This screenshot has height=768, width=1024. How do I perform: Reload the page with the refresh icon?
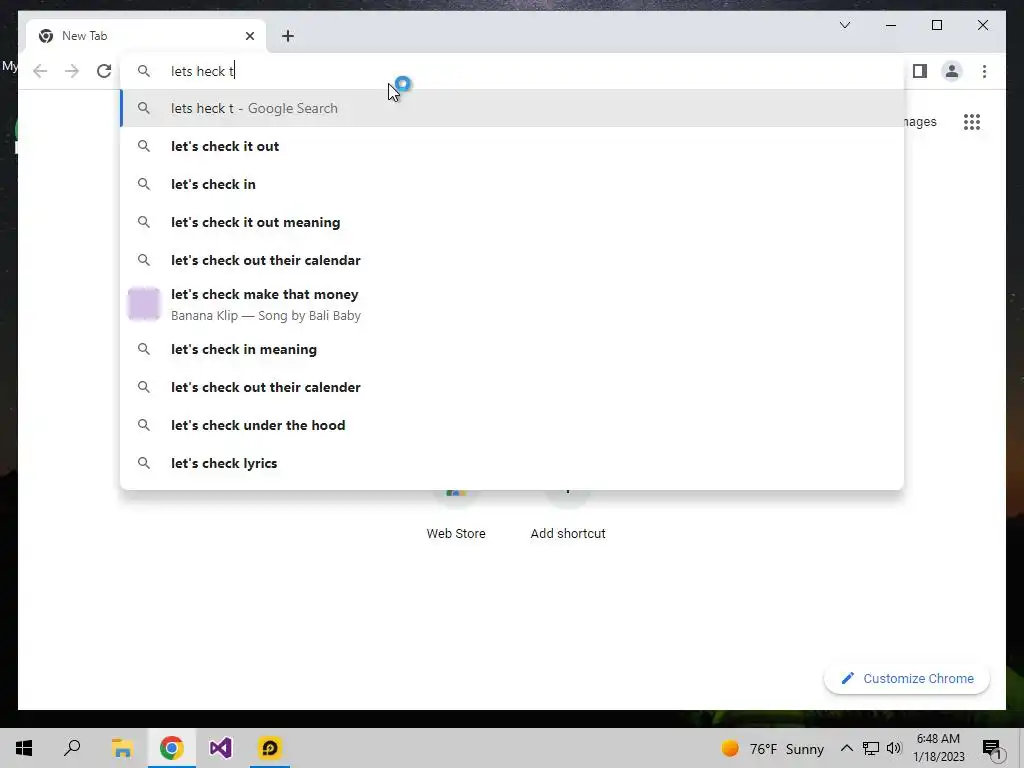click(x=104, y=71)
